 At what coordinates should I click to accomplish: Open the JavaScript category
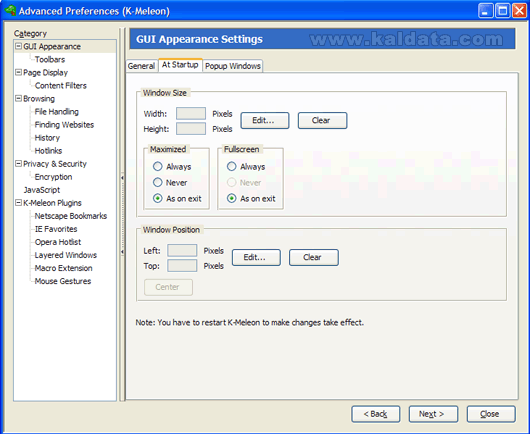click(x=42, y=190)
